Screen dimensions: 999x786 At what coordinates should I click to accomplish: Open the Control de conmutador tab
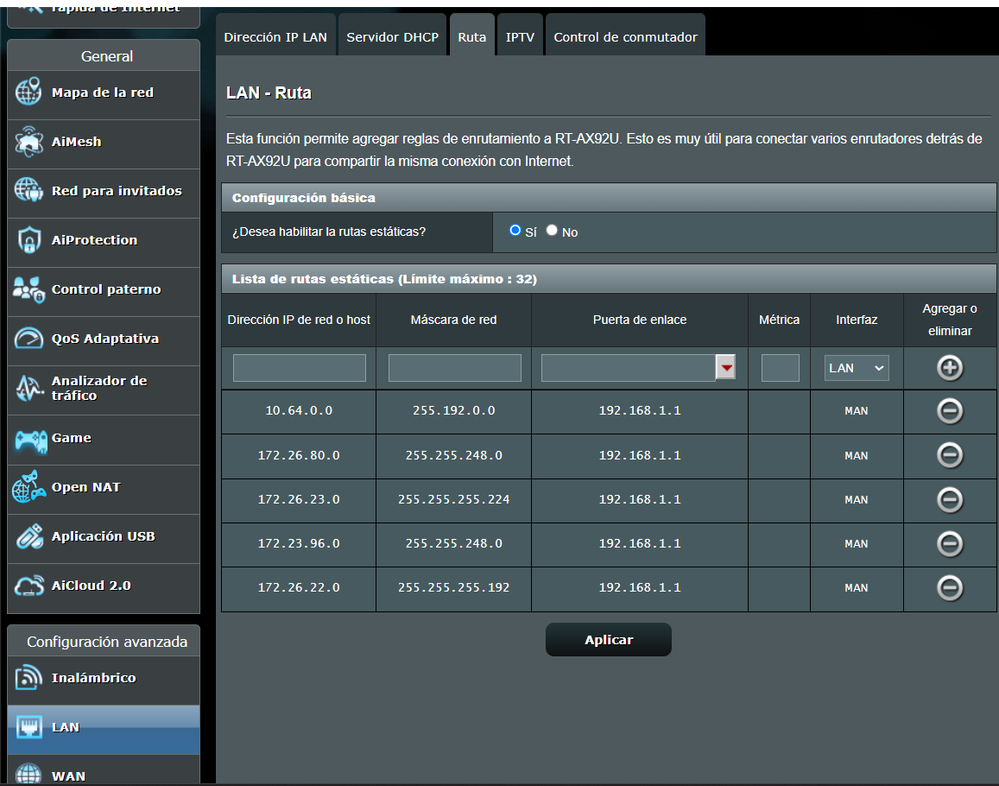pos(625,37)
